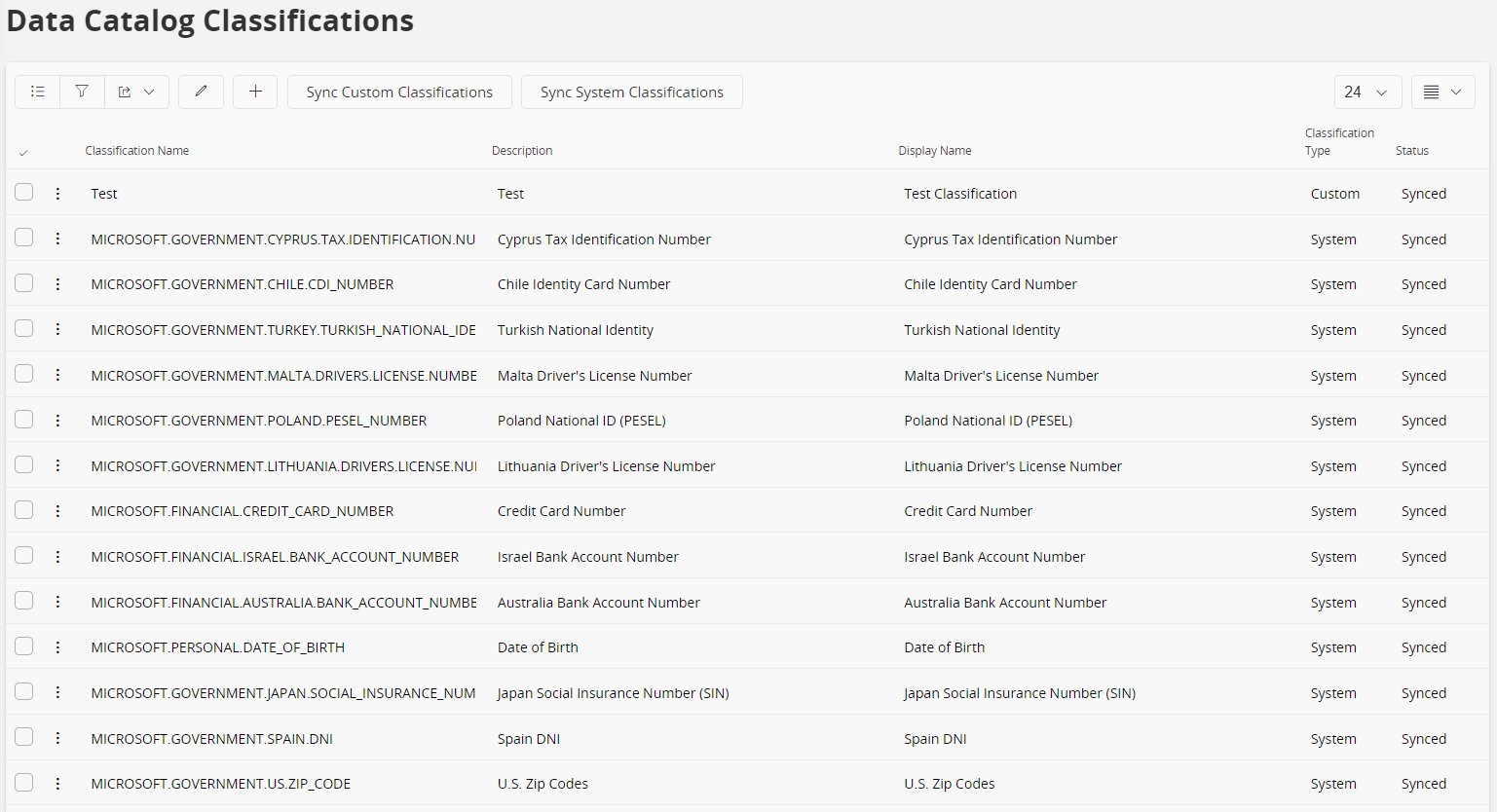The image size is (1497, 812).
Task: Open the kebab menu on the Test row
Action: [57, 193]
